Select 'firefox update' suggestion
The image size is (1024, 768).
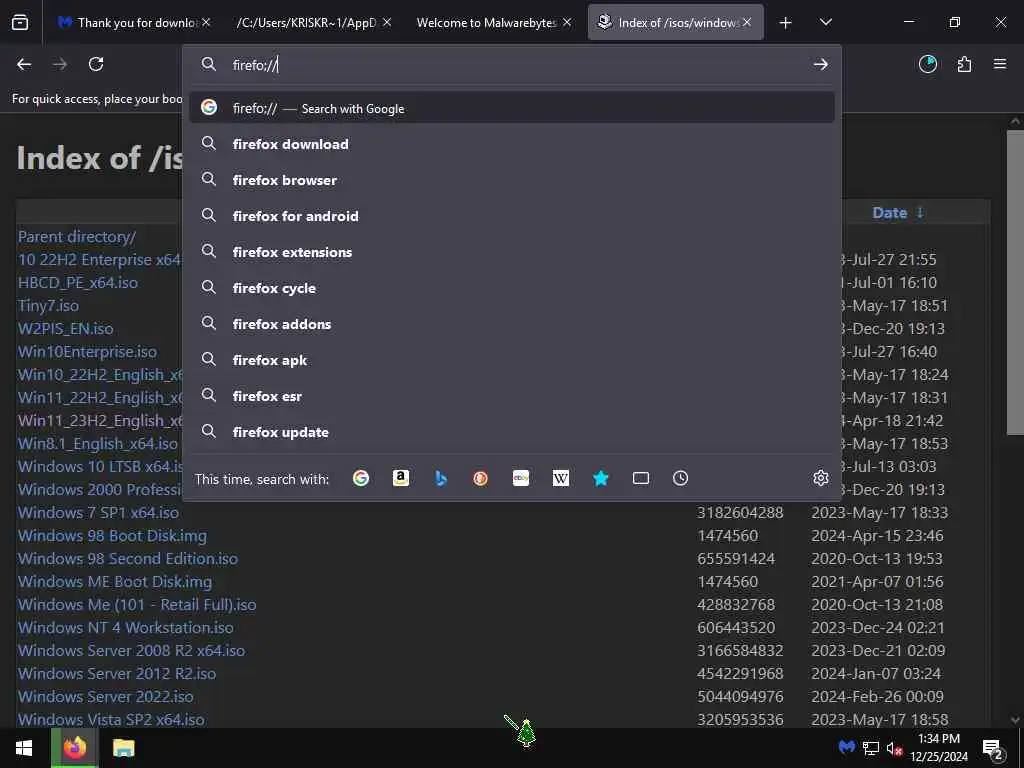[511, 432]
